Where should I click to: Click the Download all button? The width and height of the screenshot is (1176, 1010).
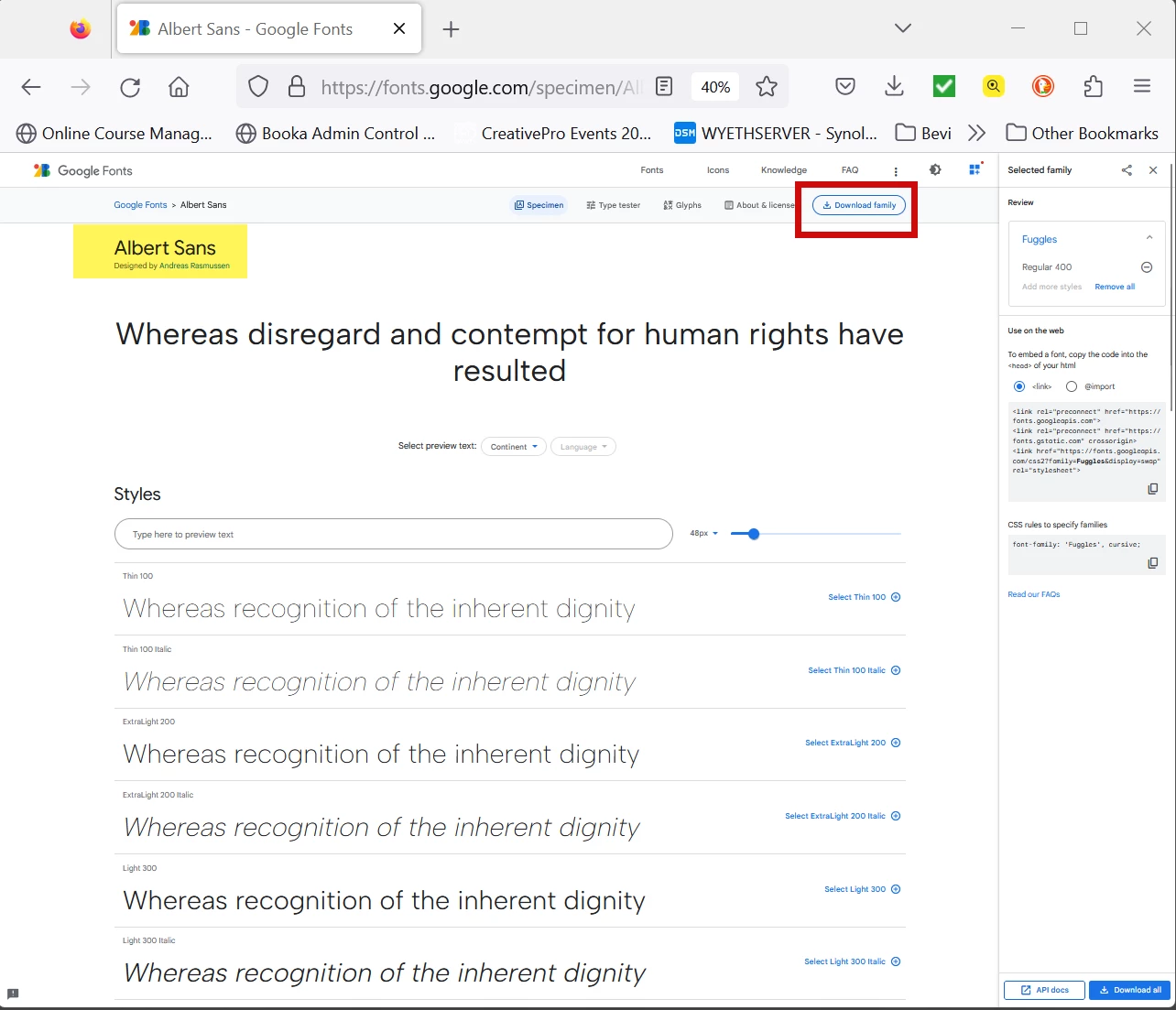tap(1130, 990)
